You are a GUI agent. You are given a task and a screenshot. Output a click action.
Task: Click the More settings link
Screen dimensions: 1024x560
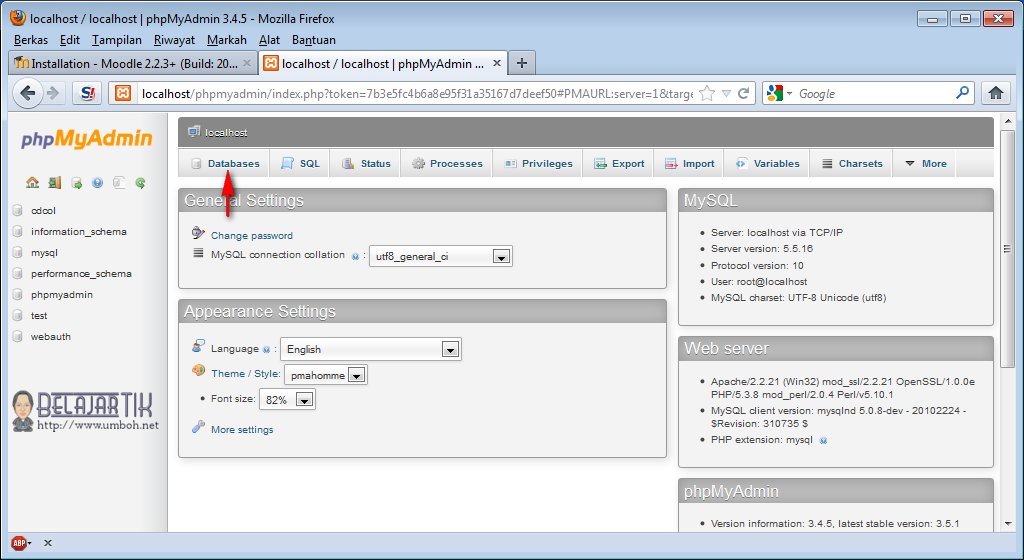(x=242, y=429)
